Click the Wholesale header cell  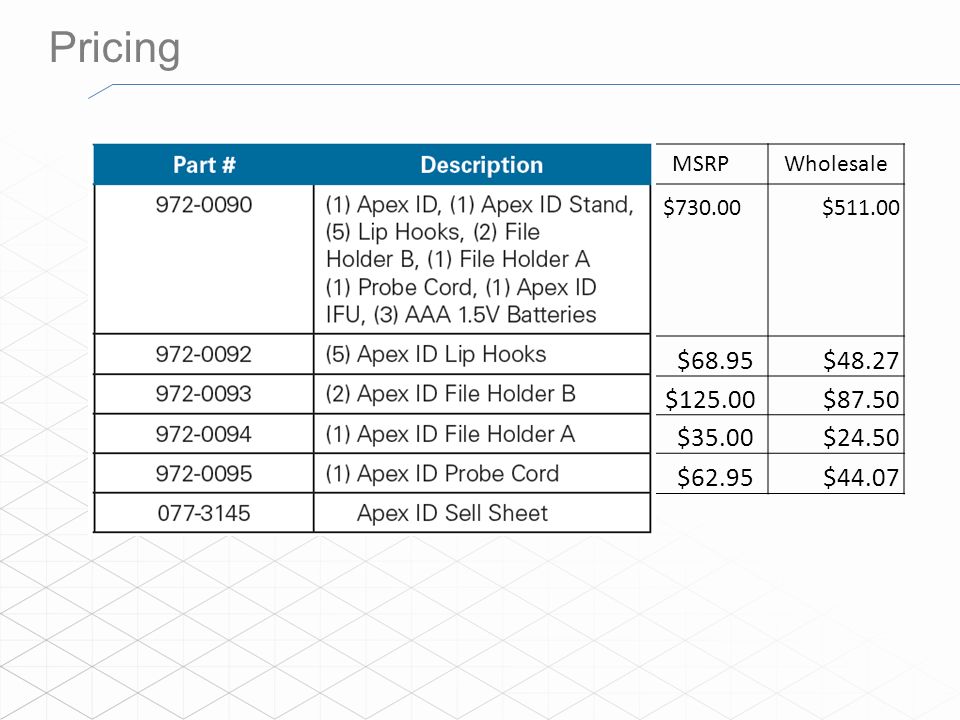[x=836, y=164]
